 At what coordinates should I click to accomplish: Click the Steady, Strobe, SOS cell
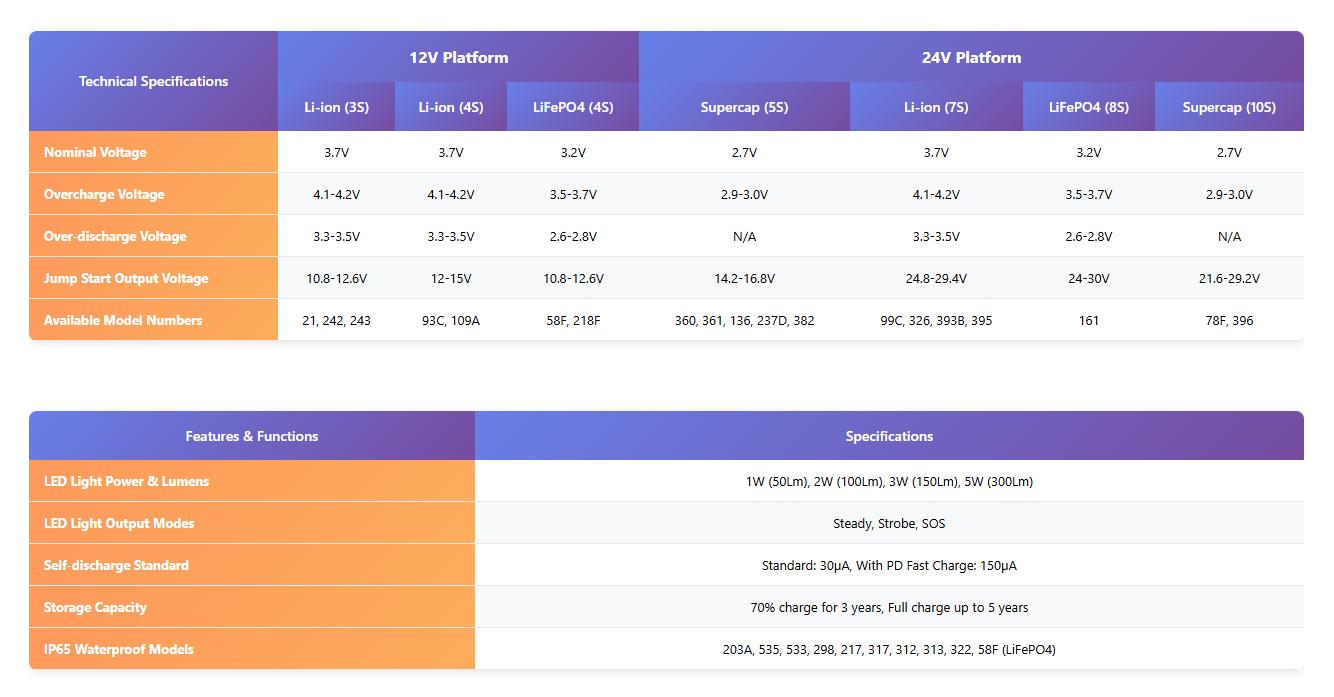pyautogui.click(x=889, y=523)
